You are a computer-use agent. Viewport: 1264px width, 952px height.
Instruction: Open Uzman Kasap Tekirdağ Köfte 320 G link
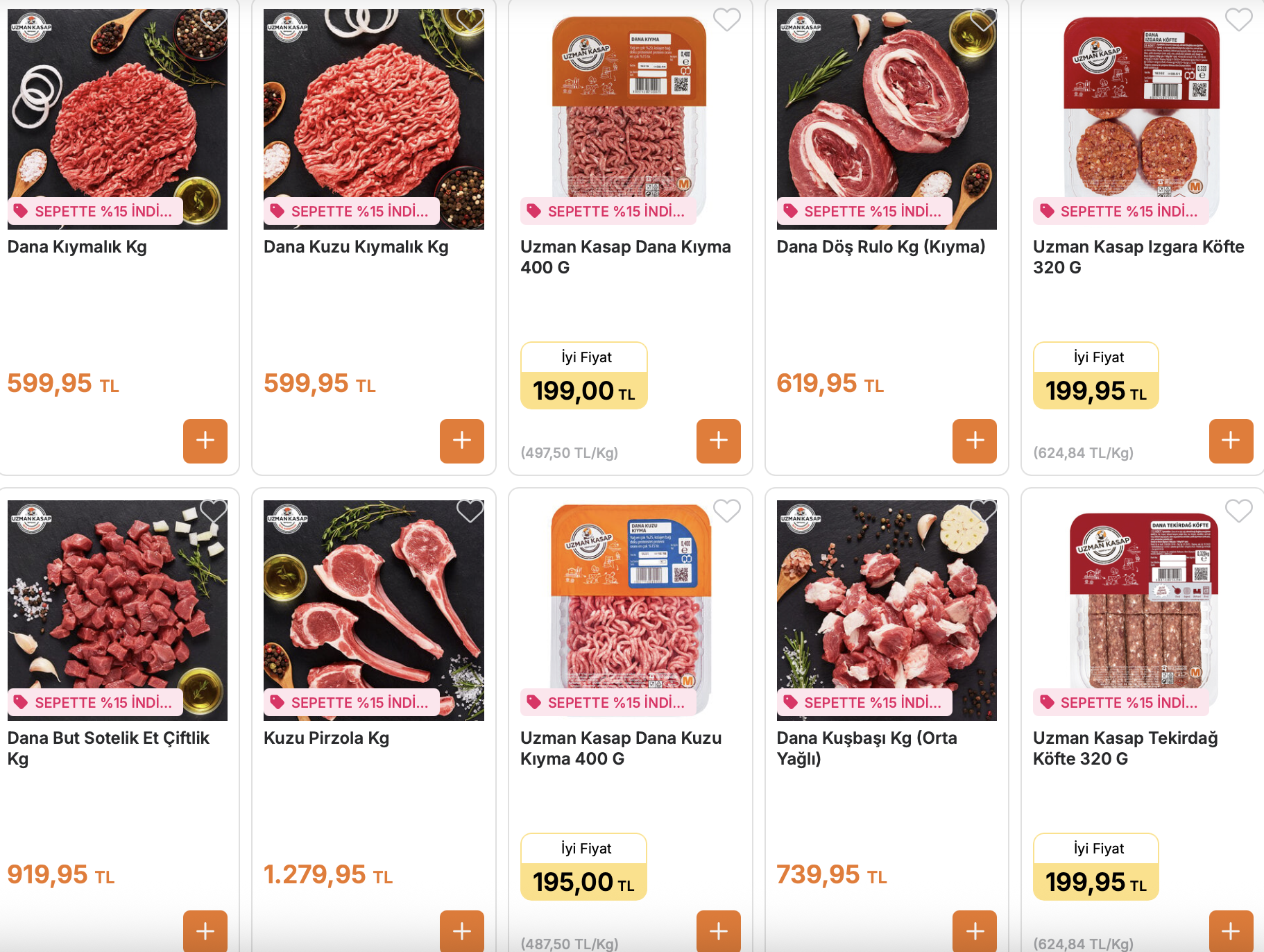[x=1125, y=748]
